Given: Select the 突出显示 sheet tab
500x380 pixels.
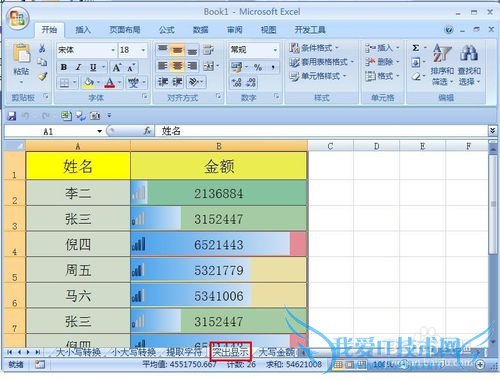Looking at the screenshot, I should [230, 351].
